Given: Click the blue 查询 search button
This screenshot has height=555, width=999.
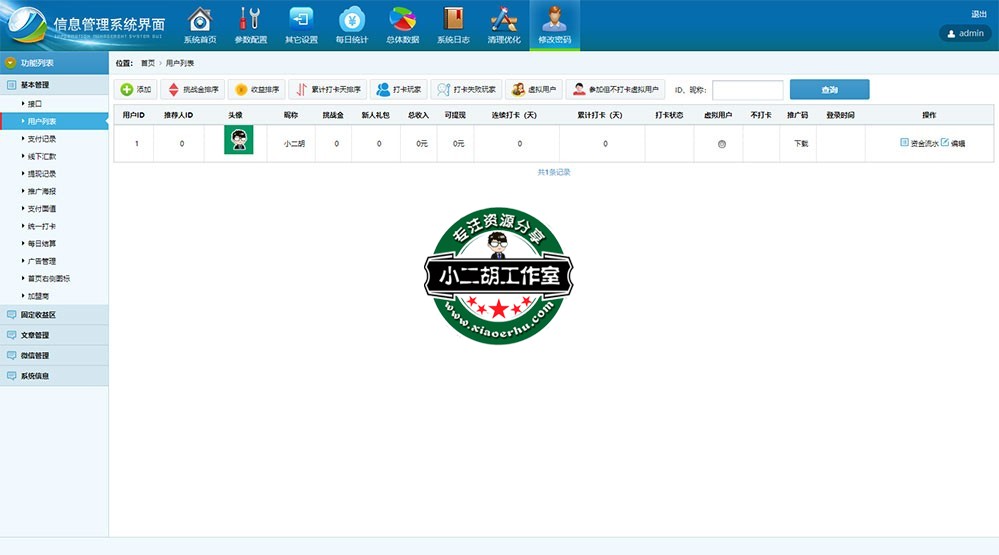Looking at the screenshot, I should [x=829, y=90].
